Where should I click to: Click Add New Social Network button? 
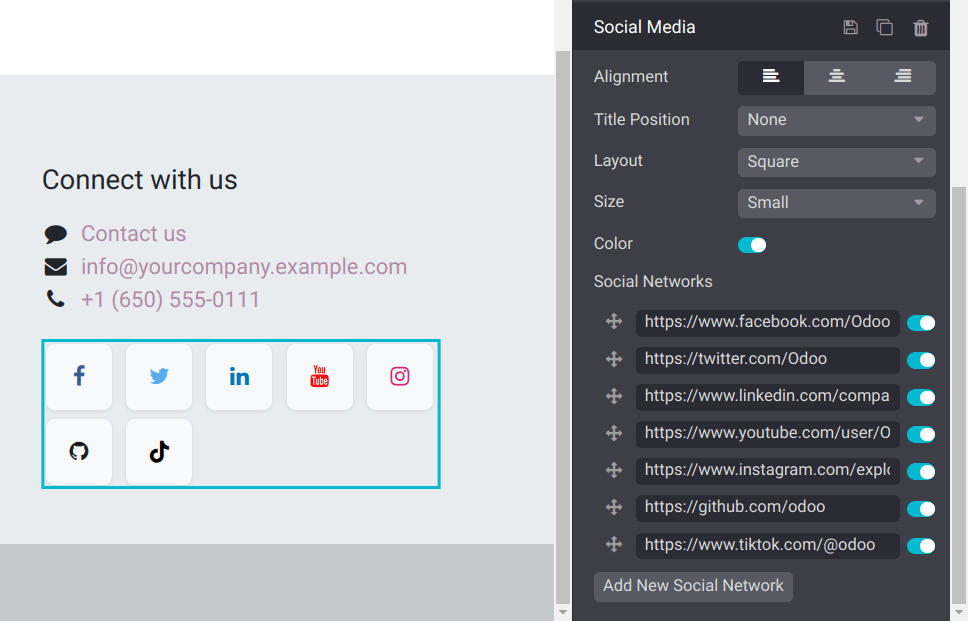(693, 586)
